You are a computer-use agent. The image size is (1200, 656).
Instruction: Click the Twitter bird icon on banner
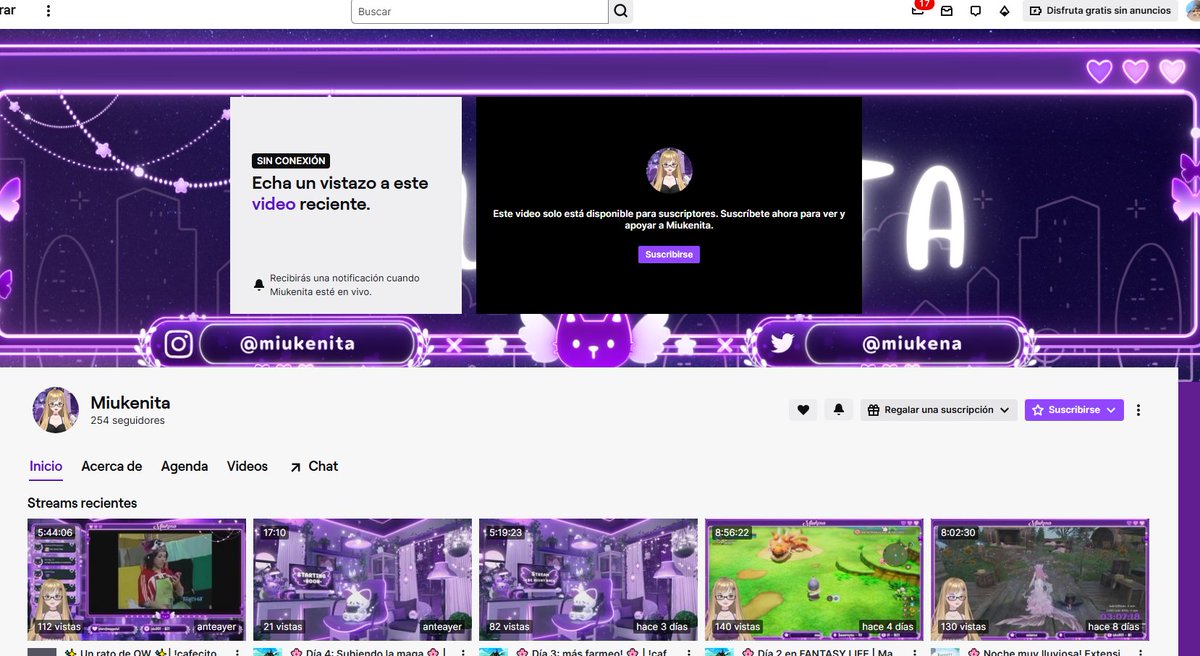[x=783, y=344]
